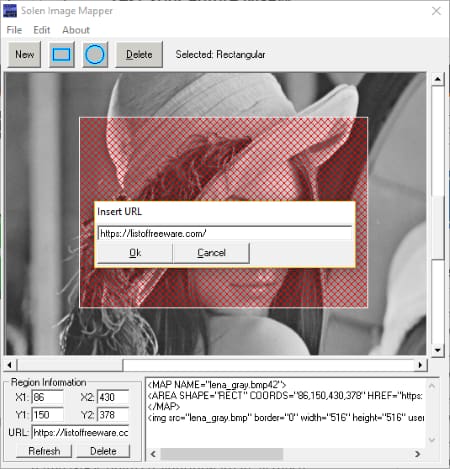Click the X2 coordinate field
450x469 pixels.
click(113, 397)
